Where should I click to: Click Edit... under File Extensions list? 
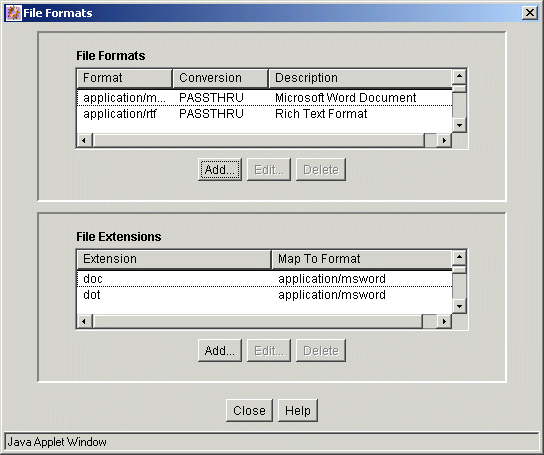(269, 351)
